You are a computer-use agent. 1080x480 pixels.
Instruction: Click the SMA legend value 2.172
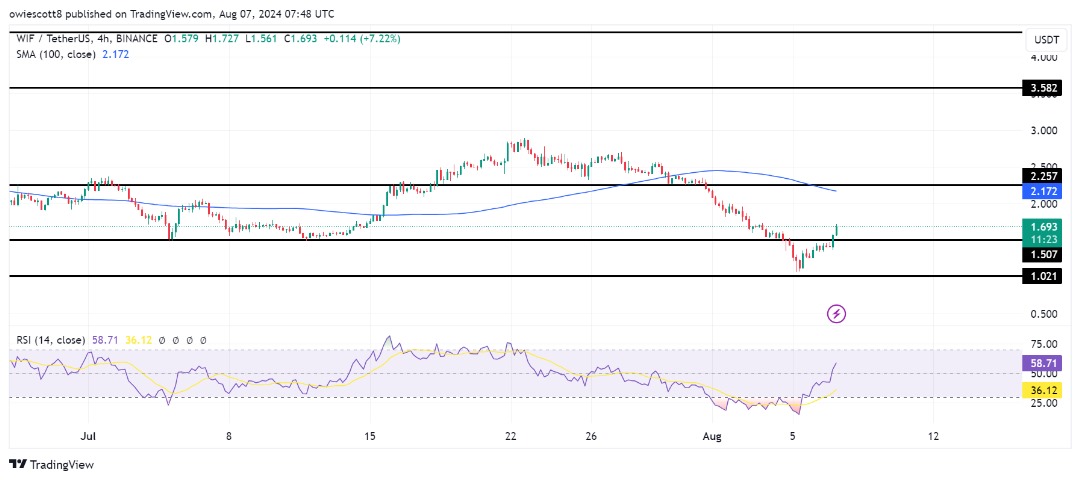pos(114,54)
